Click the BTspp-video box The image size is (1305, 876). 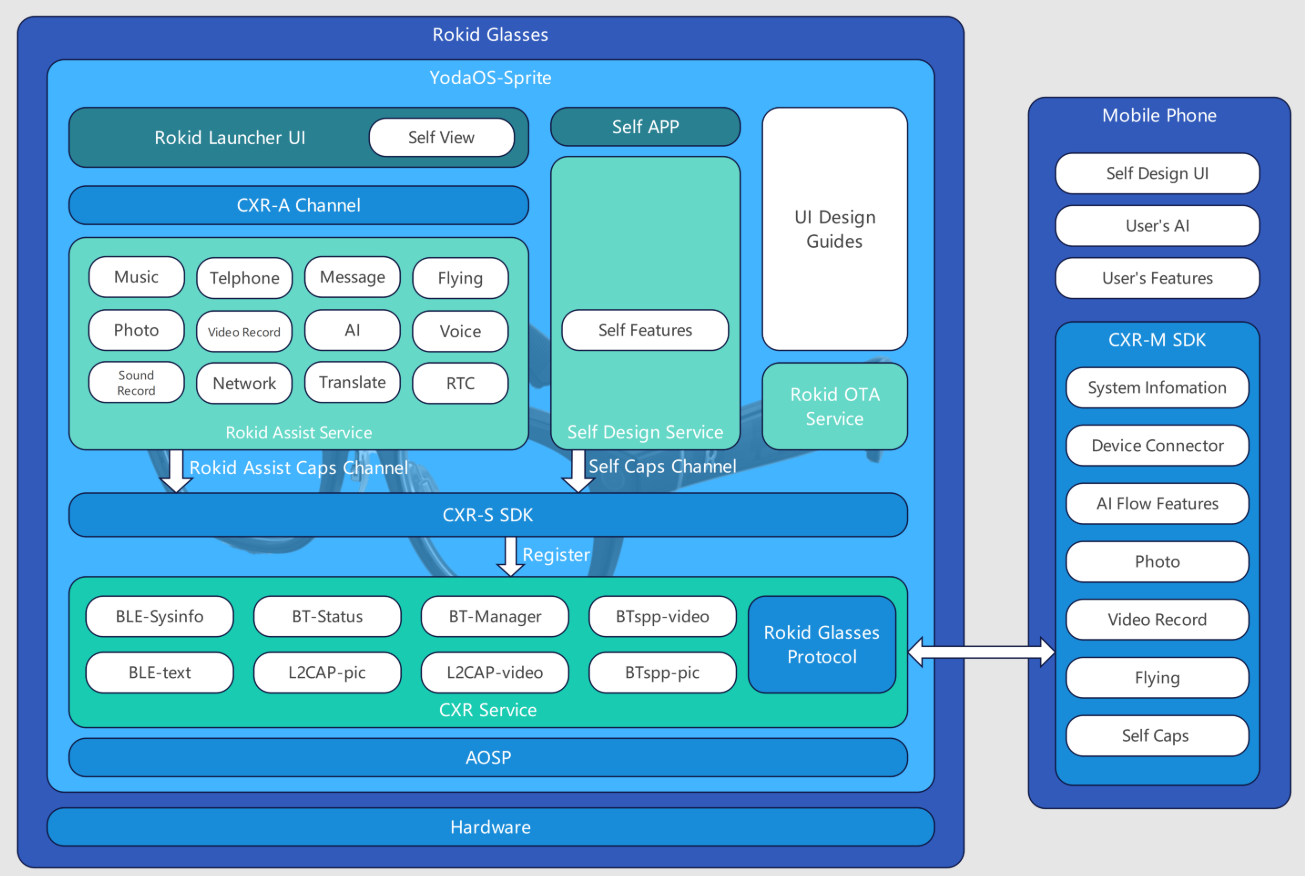tap(662, 617)
